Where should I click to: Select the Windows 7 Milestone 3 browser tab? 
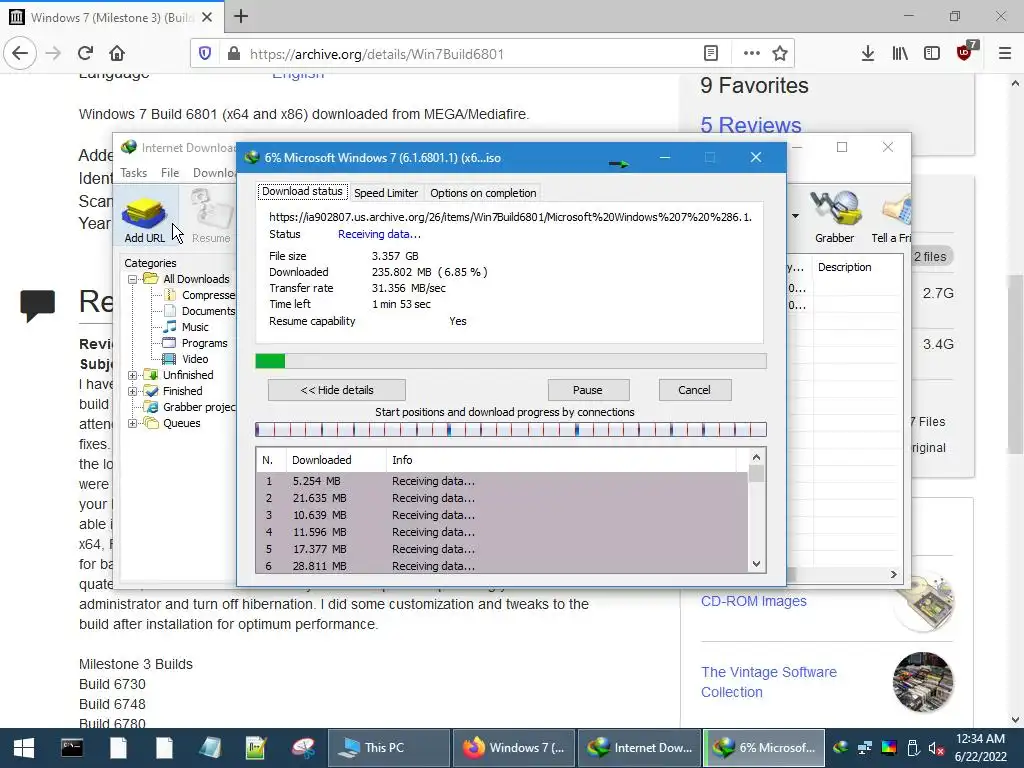coord(111,18)
